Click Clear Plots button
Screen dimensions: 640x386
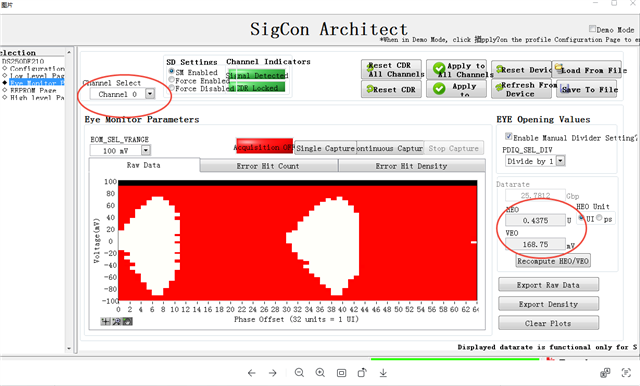548,323
